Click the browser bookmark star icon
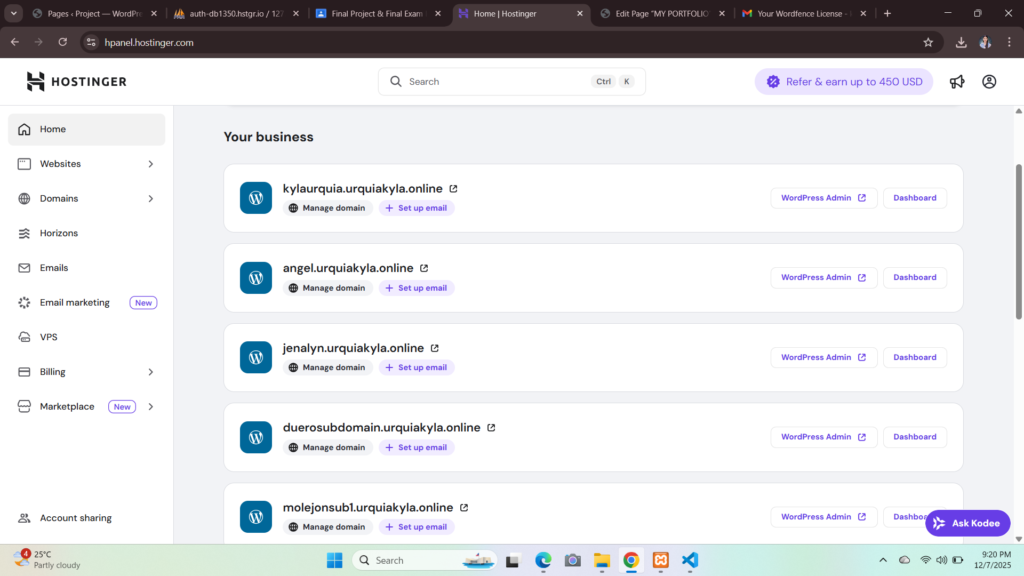 [x=928, y=43]
